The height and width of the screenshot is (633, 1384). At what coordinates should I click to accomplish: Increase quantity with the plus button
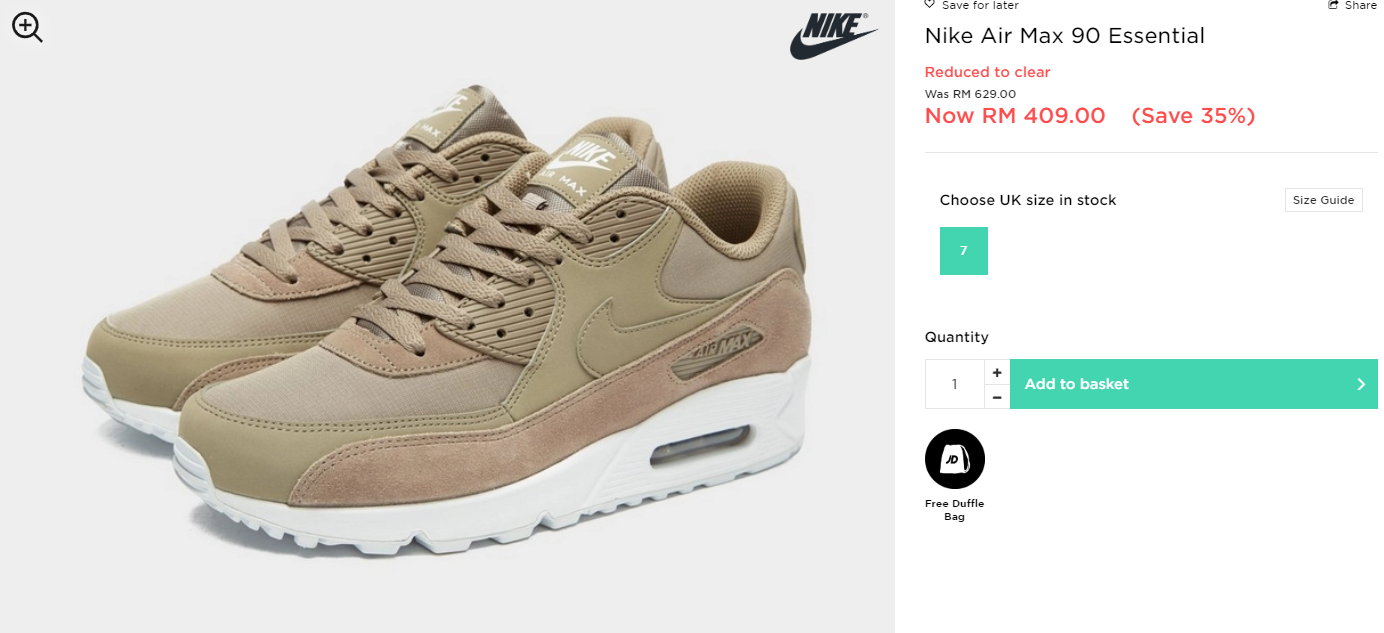point(997,372)
